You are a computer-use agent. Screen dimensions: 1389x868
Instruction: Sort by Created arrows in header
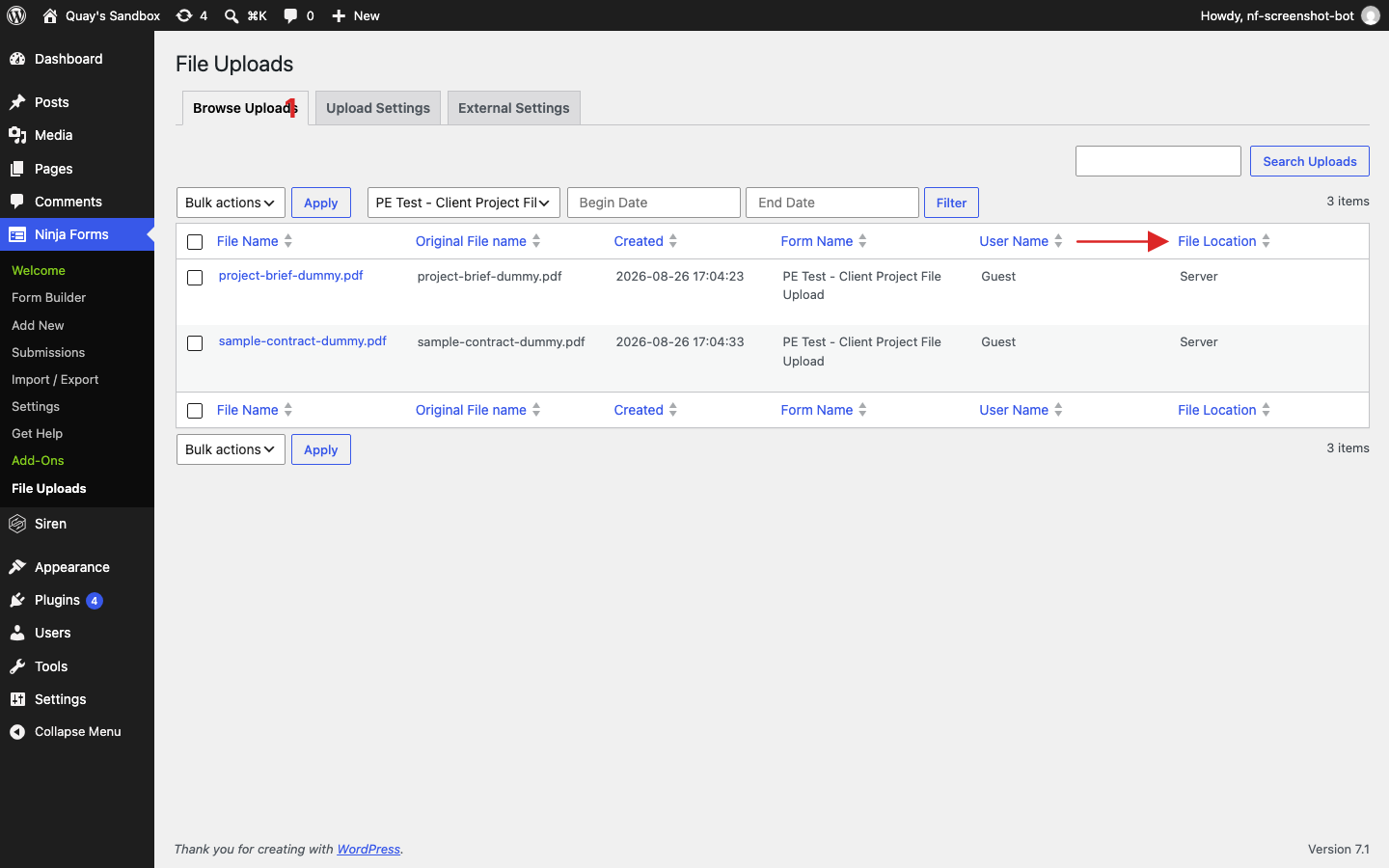pos(673,241)
